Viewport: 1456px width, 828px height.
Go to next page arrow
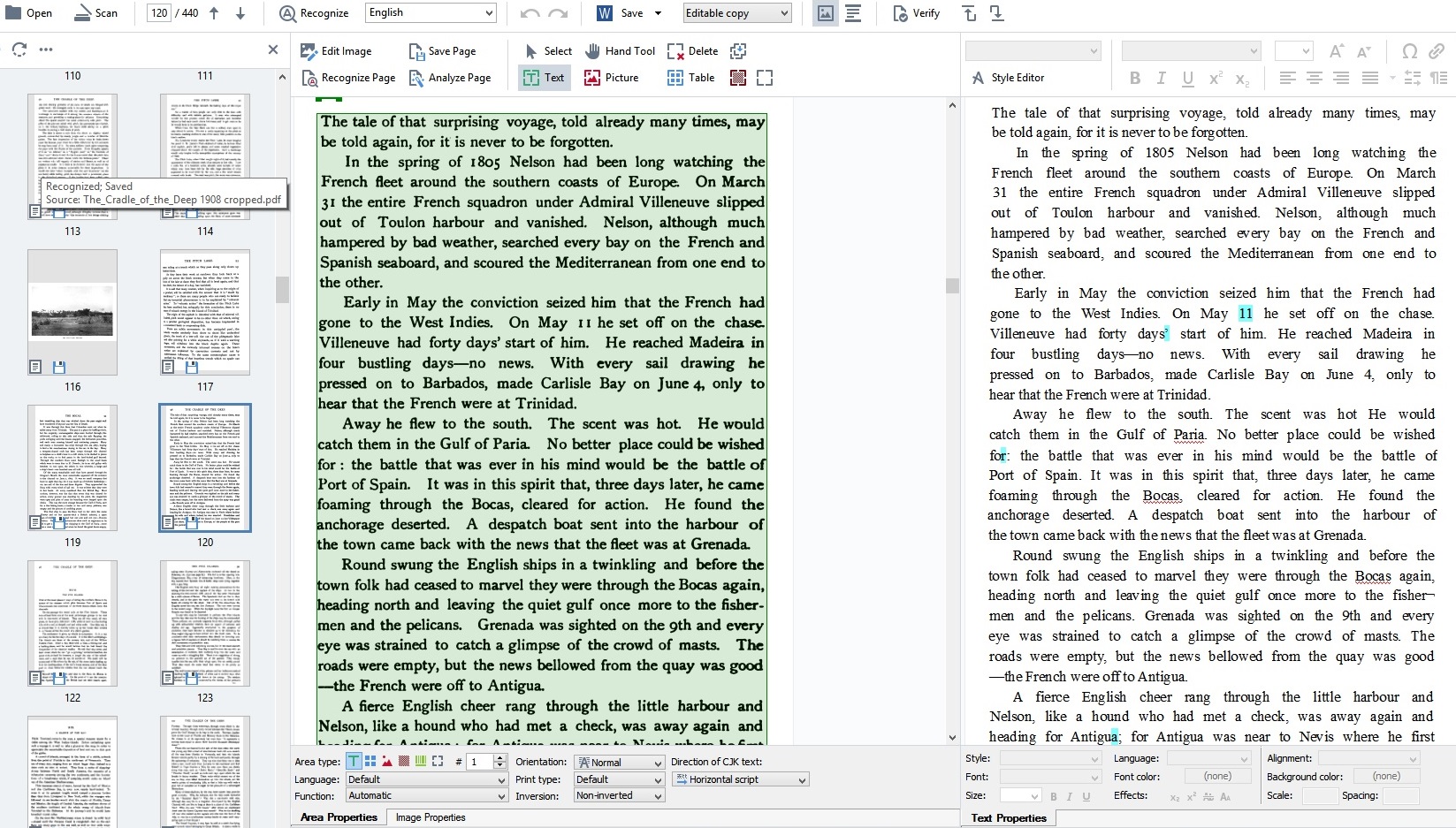(x=240, y=13)
